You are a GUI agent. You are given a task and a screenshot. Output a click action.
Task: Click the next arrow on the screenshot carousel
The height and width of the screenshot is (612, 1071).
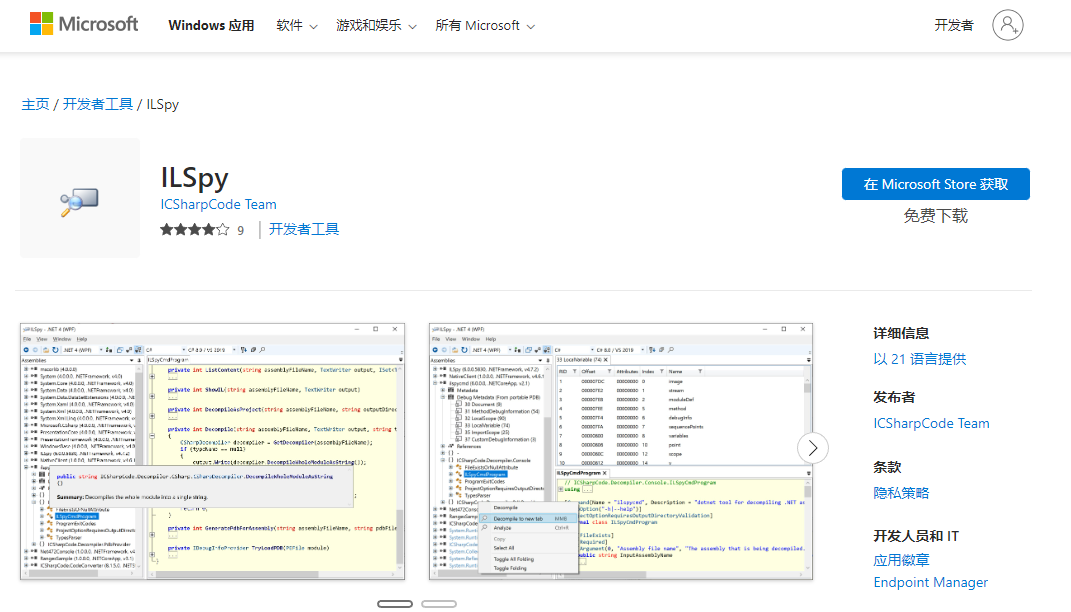(813, 448)
